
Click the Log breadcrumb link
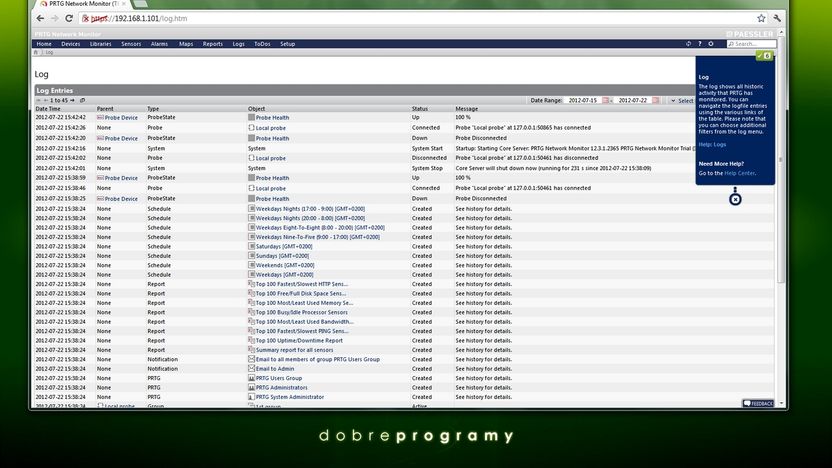[x=49, y=53]
